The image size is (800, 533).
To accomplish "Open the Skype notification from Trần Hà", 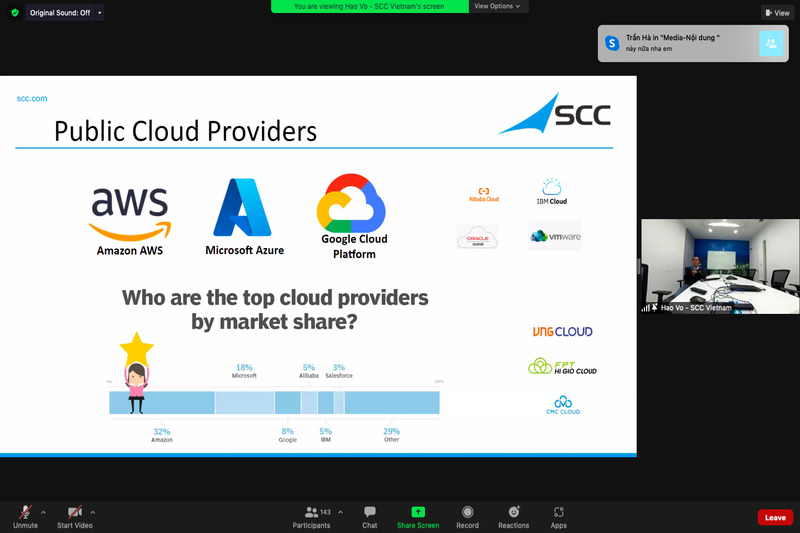I will 693,43.
